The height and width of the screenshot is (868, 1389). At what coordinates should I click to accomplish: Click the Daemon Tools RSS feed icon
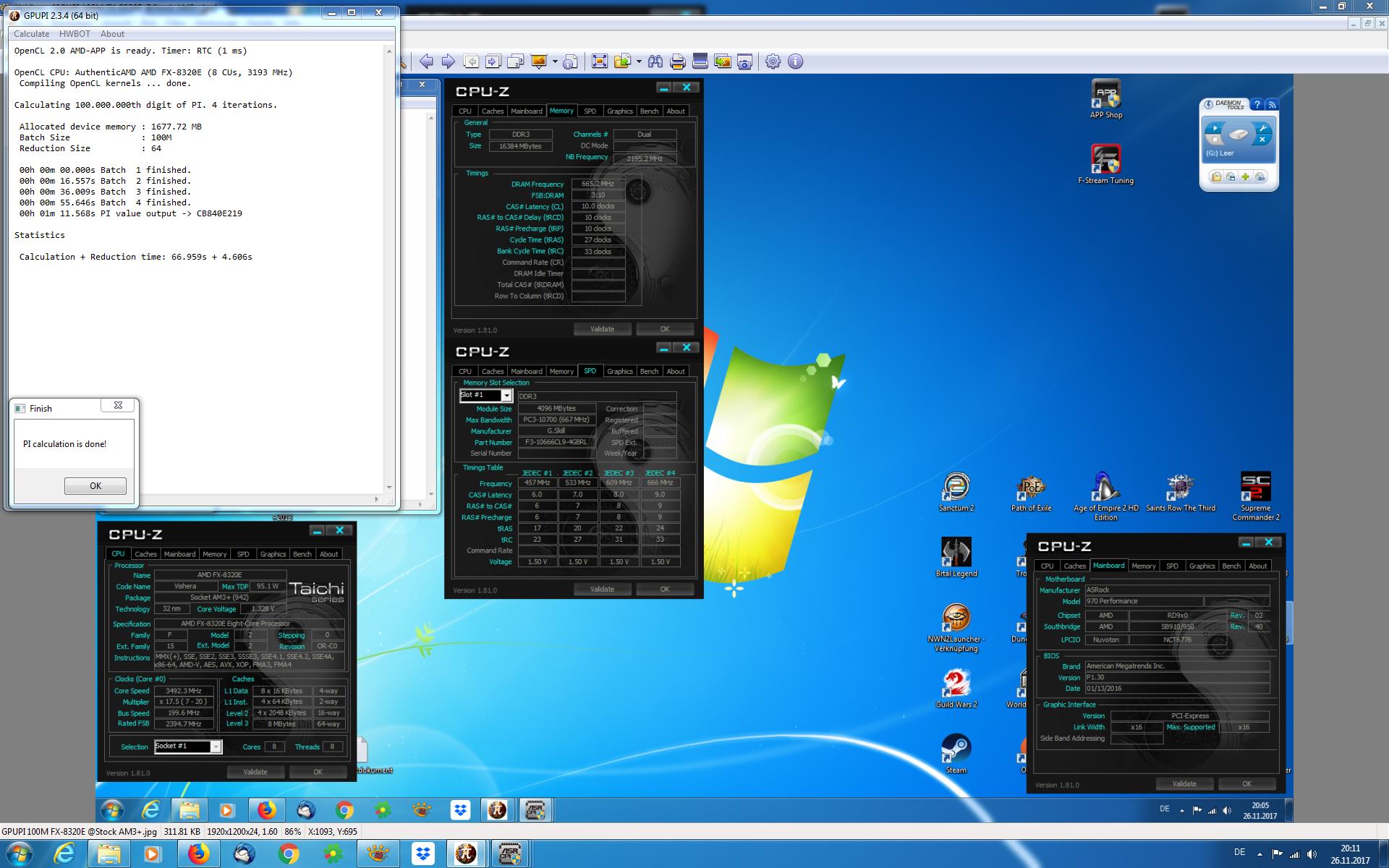[1272, 105]
